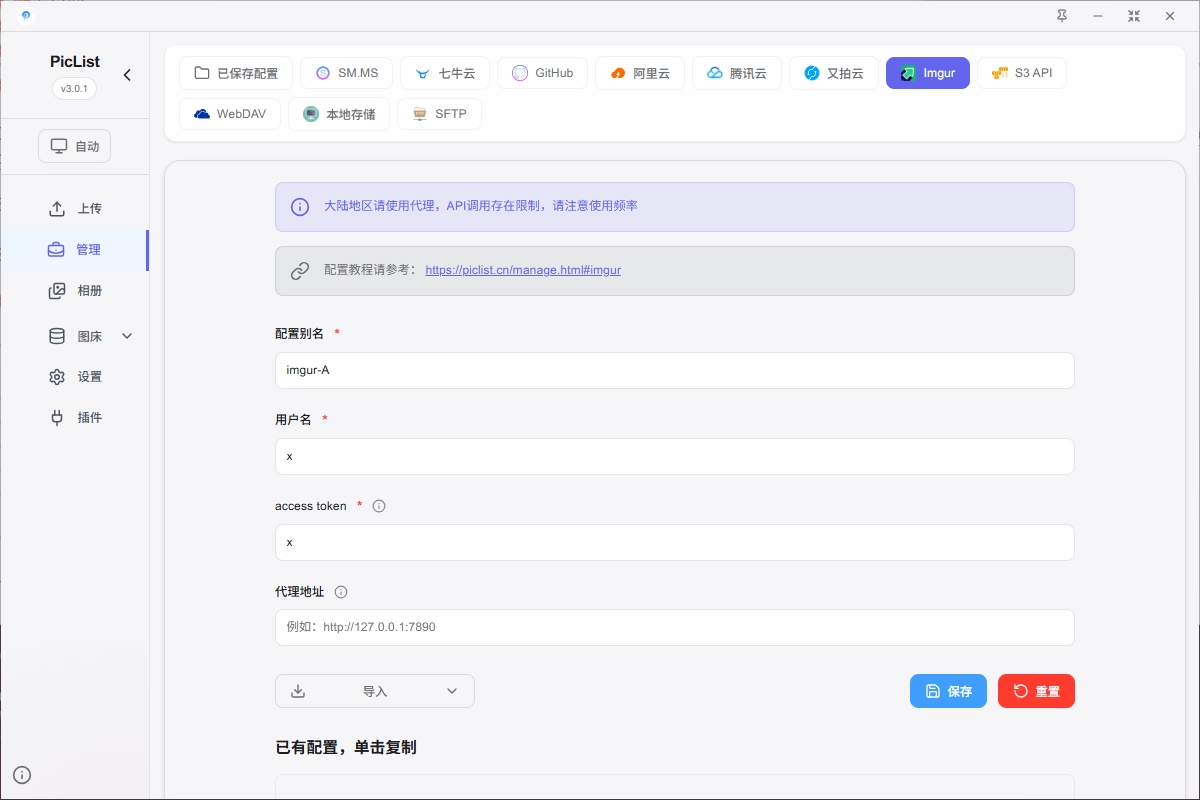Screen dimensions: 1200x800
Task: Click the PicList app logo icon
Action: point(25,16)
